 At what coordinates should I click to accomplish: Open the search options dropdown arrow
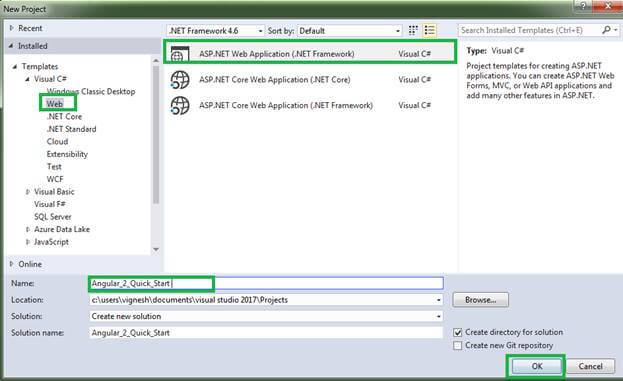coord(616,30)
